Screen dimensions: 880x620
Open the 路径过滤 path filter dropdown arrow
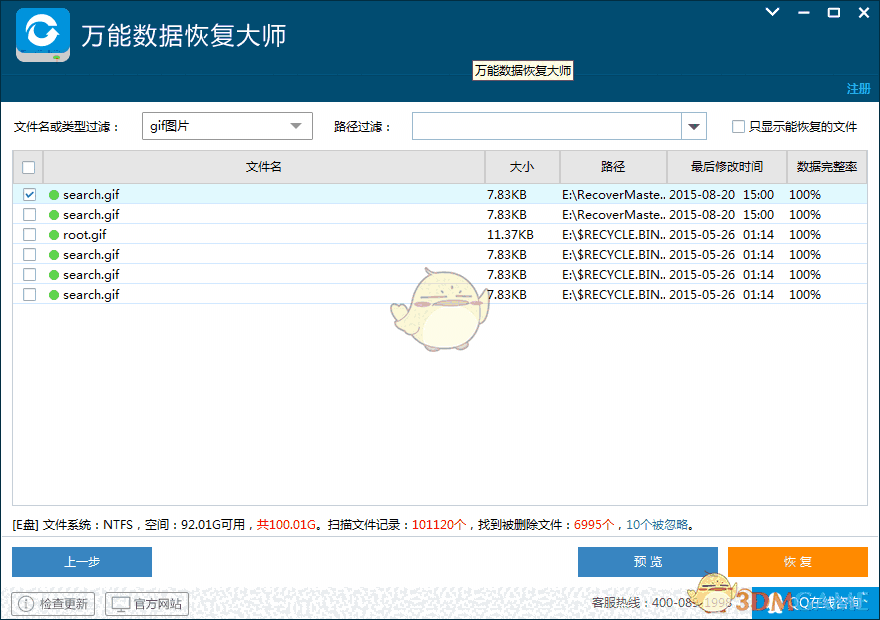click(693, 126)
